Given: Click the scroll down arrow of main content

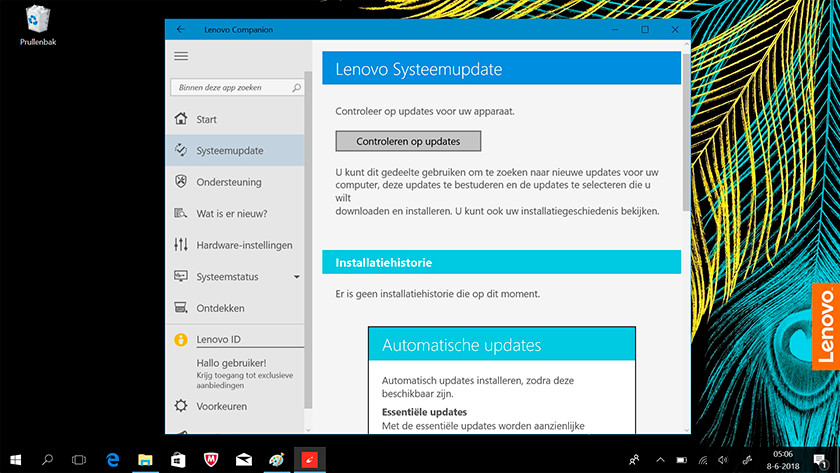Looking at the screenshot, I should [686, 429].
